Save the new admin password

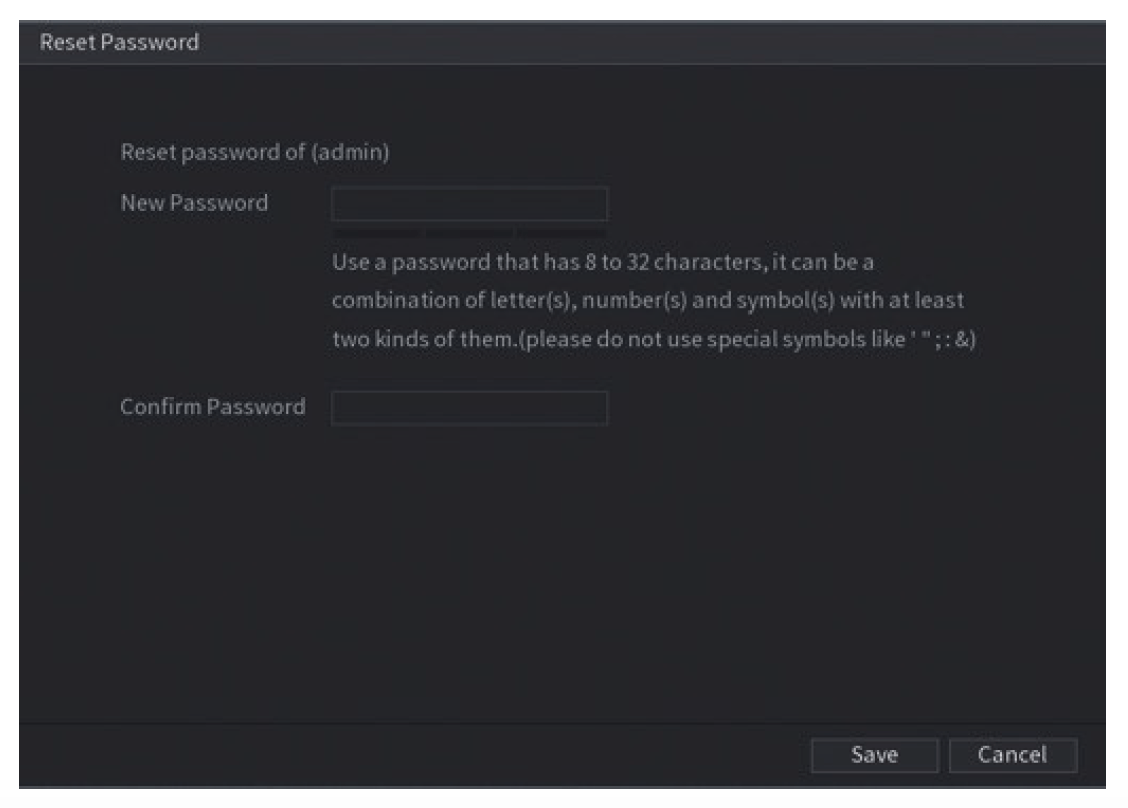pos(876,755)
